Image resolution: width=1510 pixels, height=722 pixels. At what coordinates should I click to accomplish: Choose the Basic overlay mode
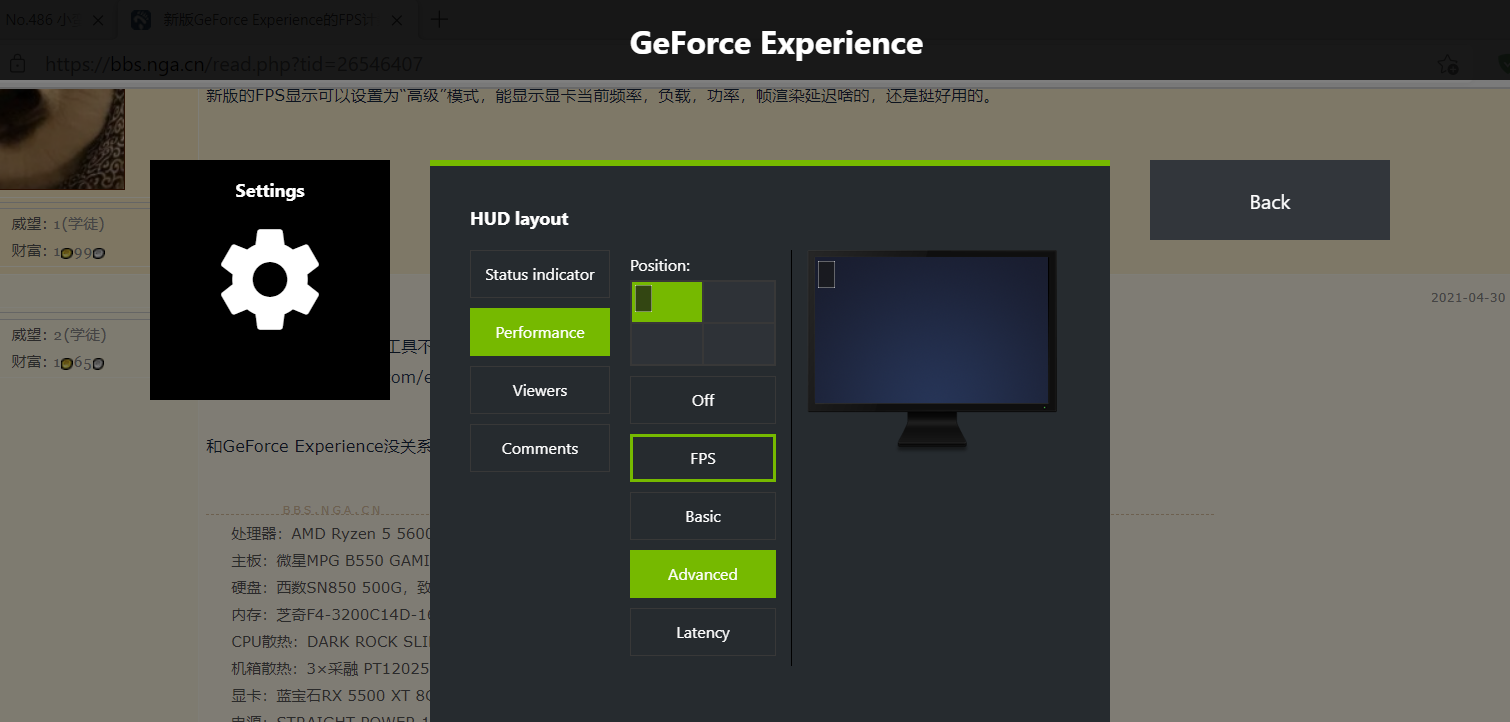click(x=703, y=516)
